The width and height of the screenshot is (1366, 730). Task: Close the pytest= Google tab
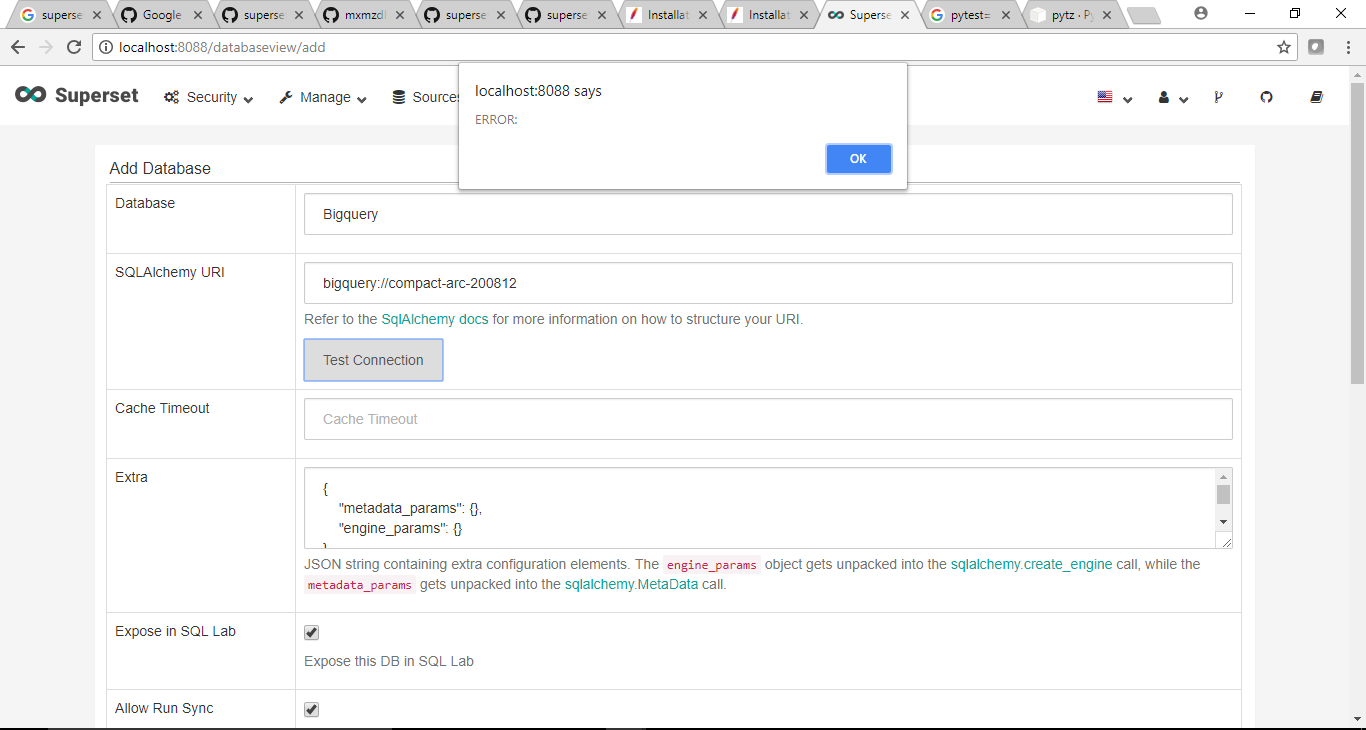click(x=1004, y=15)
